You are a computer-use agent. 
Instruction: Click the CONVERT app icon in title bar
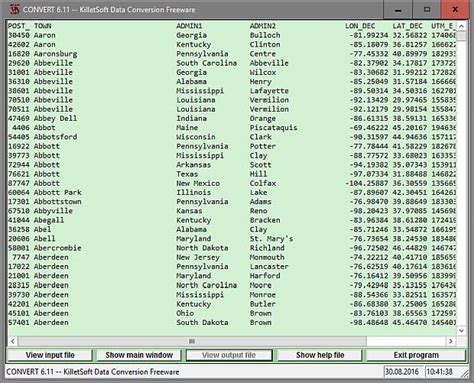pos(14,9)
